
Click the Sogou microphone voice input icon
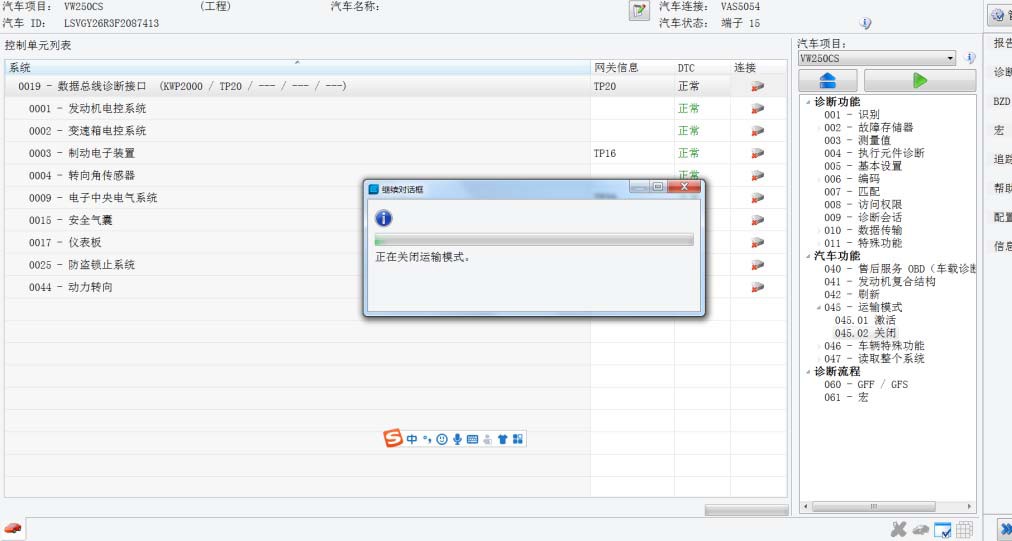pos(457,439)
